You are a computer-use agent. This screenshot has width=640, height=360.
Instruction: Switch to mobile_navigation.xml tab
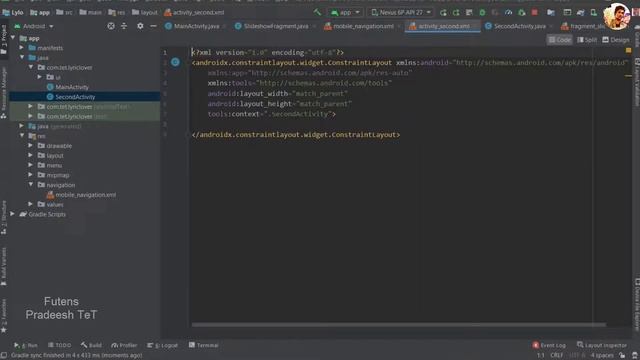coord(362,26)
